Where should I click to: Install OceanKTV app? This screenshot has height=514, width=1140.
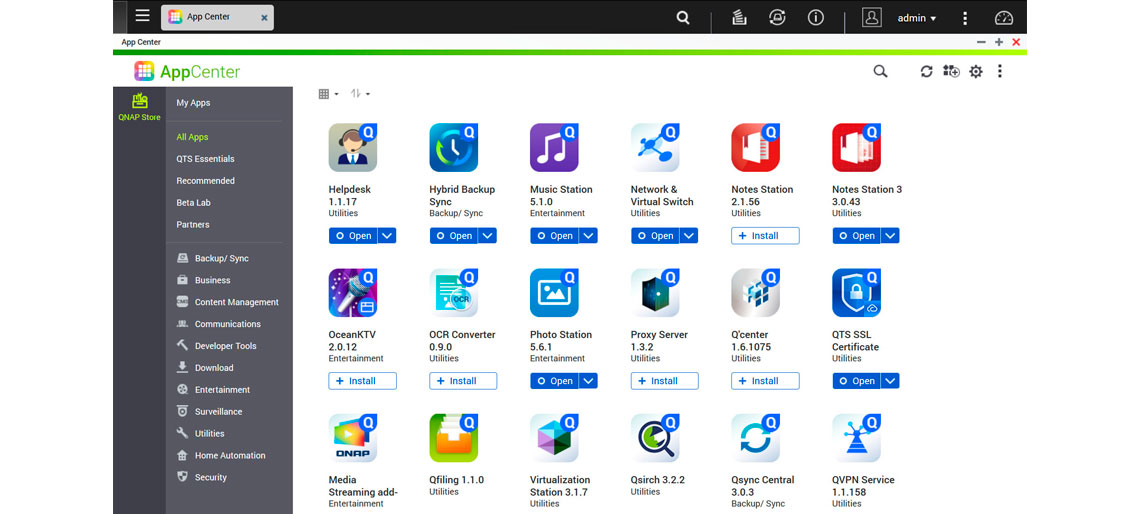click(362, 381)
